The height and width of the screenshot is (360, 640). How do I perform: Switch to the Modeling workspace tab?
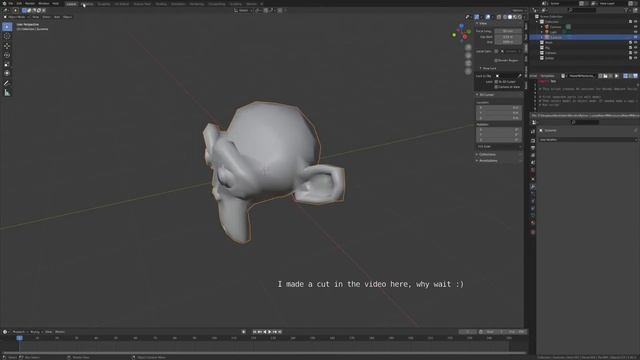[87, 4]
